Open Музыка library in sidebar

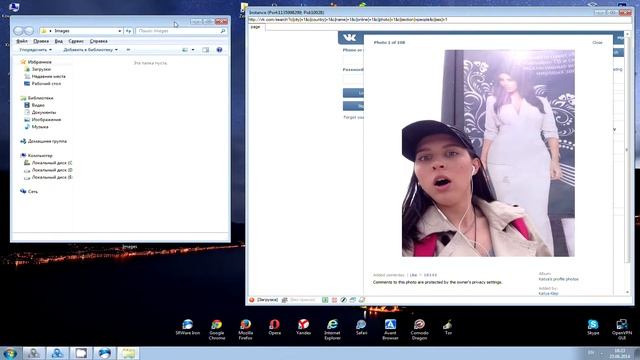coord(40,127)
